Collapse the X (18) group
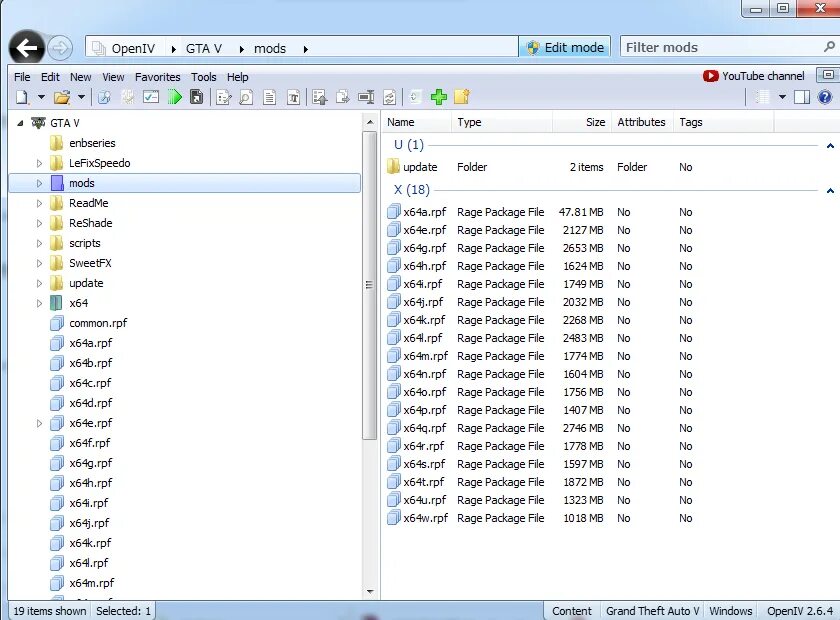The height and width of the screenshot is (620, 840). (830, 191)
